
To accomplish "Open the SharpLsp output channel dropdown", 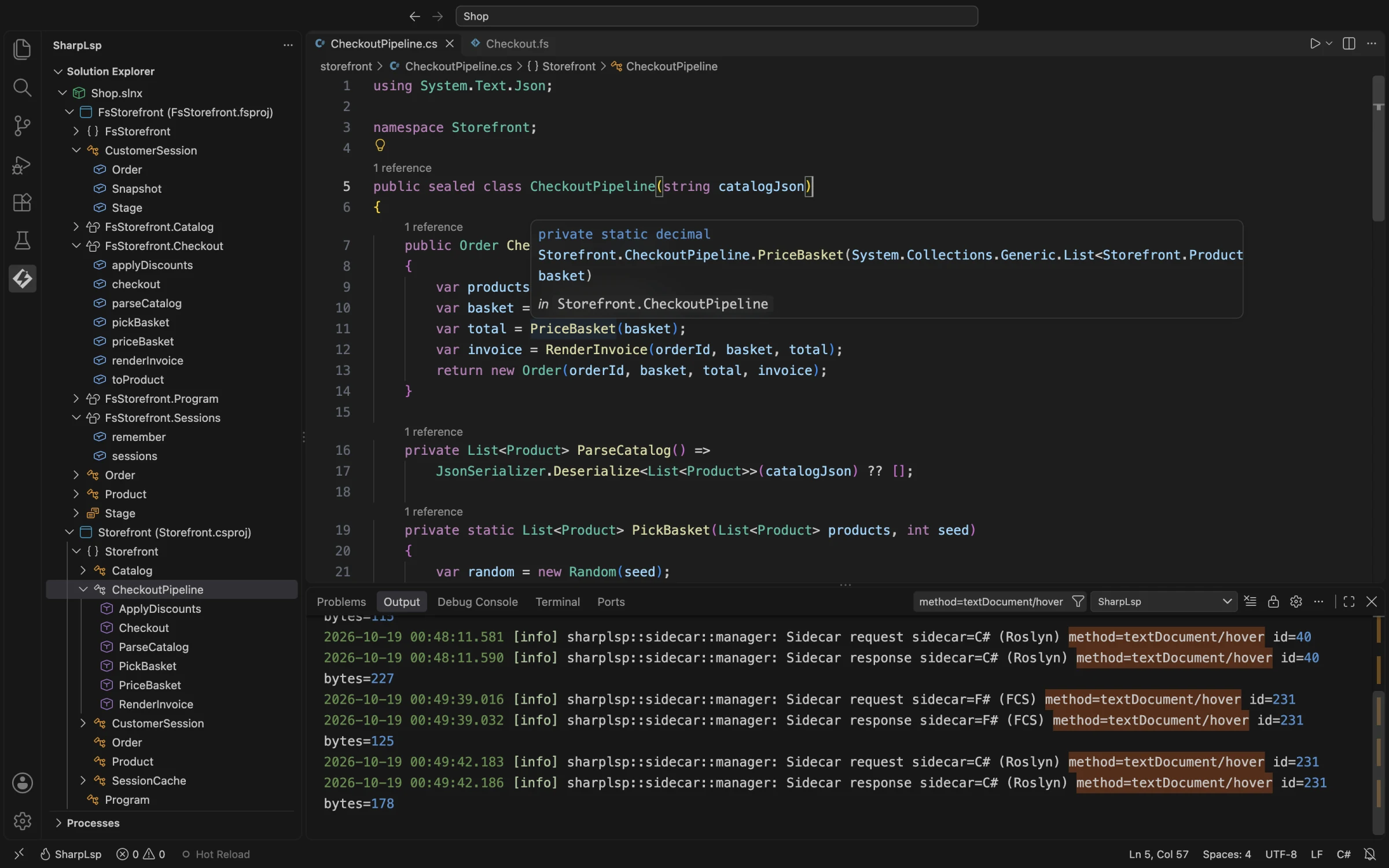I will click(1163, 601).
